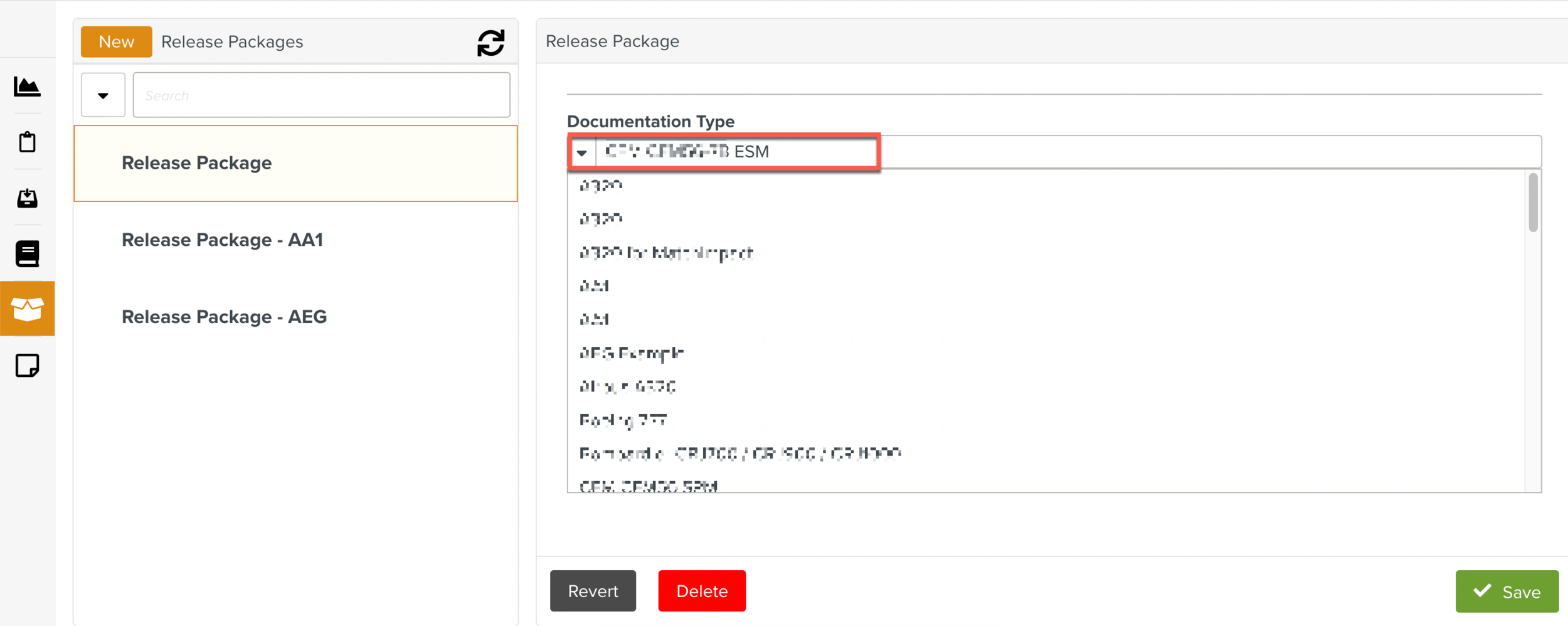Image resolution: width=1568 pixels, height=626 pixels.
Task: Open the clipboard panel icon
Action: click(x=26, y=142)
